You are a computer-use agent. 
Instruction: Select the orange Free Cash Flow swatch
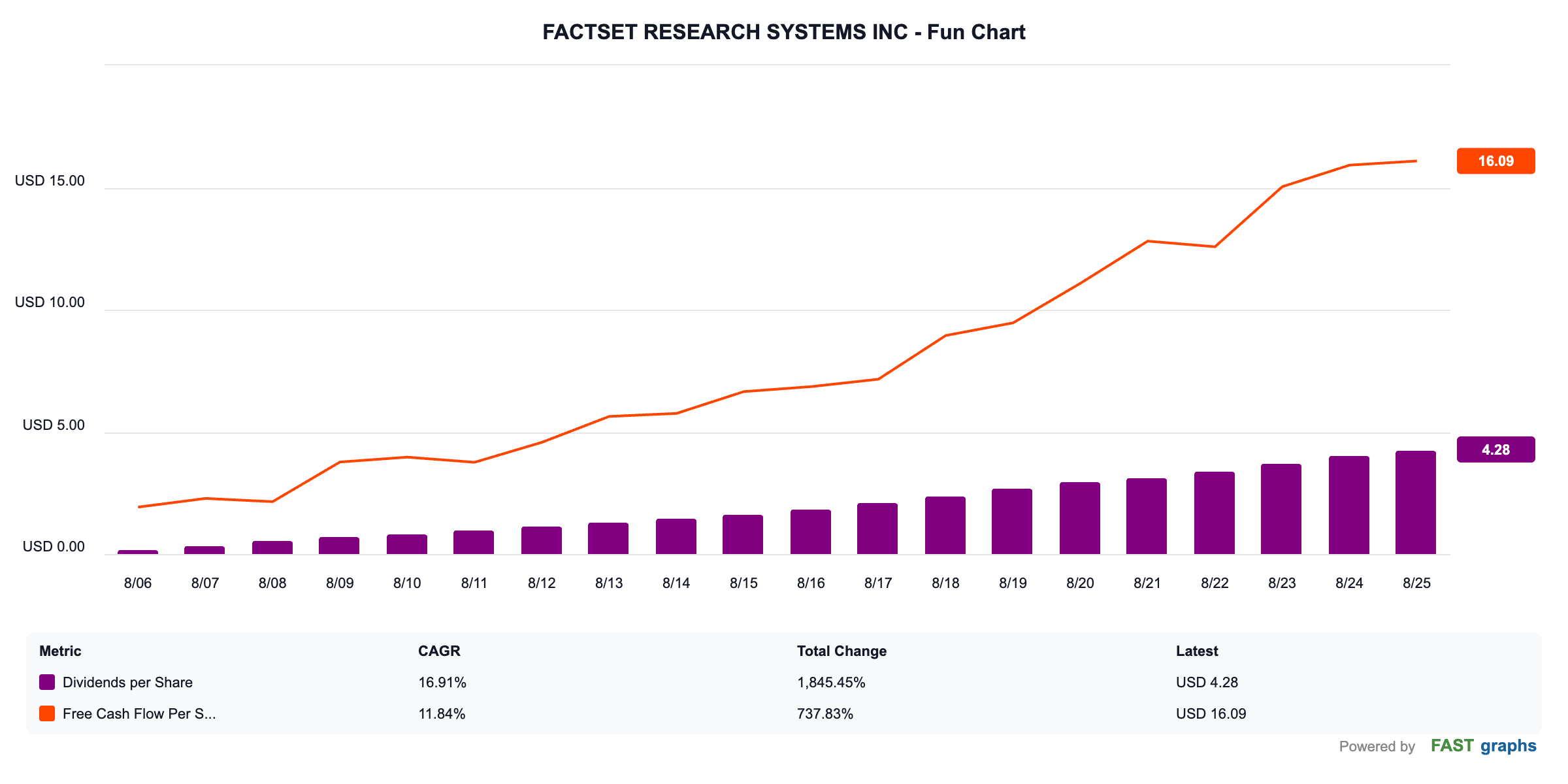[x=47, y=713]
